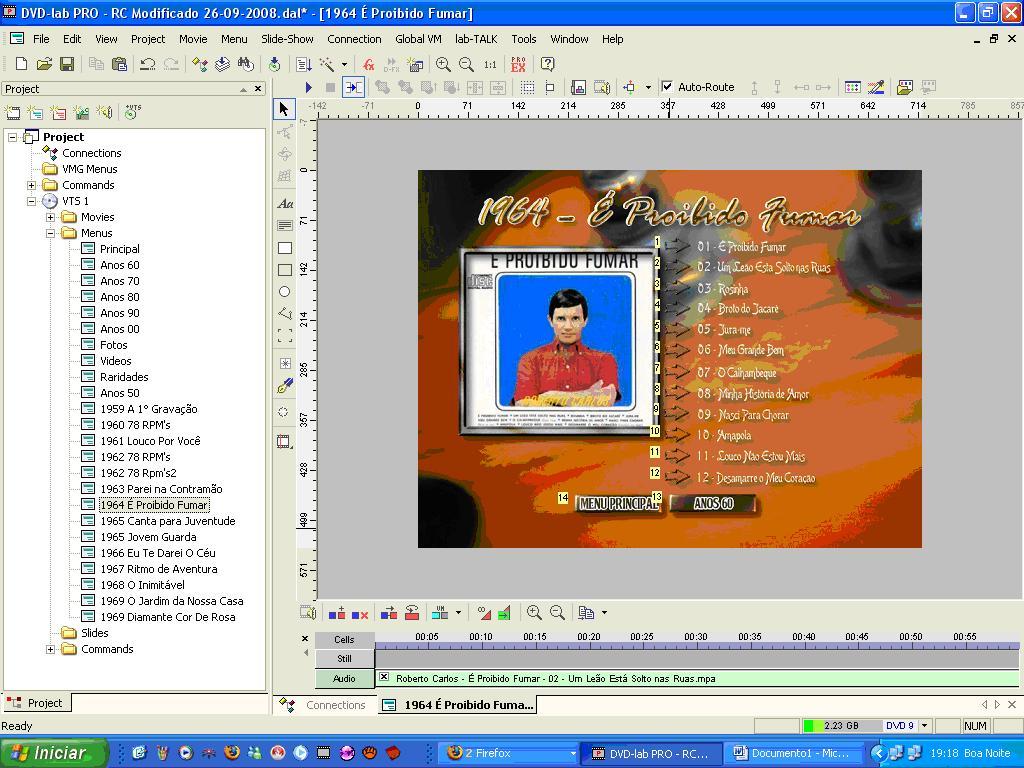Image resolution: width=1024 pixels, height=768 pixels.
Task: Switch to the 2 Firefox taskbar item
Action: pos(508,753)
